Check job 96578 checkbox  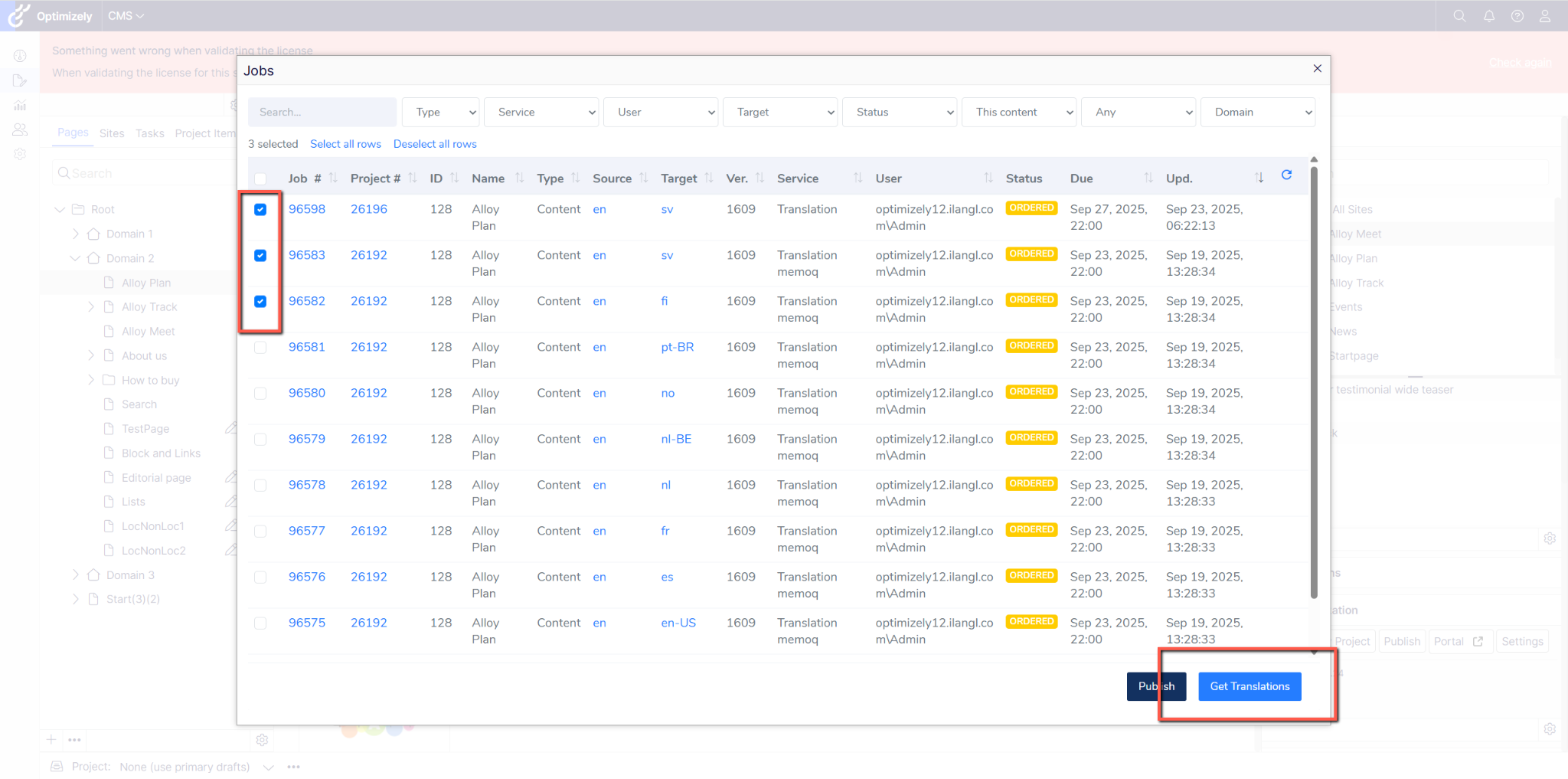pos(260,485)
